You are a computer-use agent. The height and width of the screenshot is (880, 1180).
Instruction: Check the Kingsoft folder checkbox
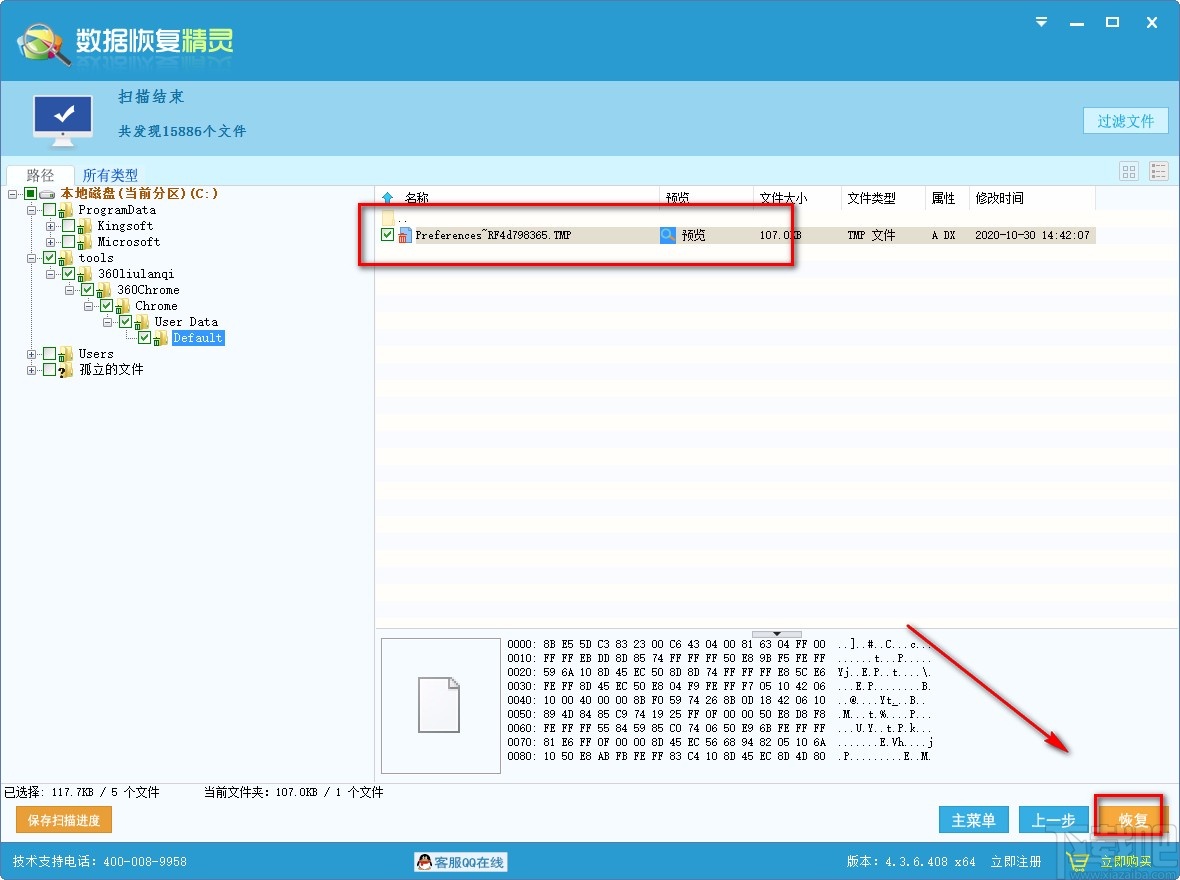[68, 226]
